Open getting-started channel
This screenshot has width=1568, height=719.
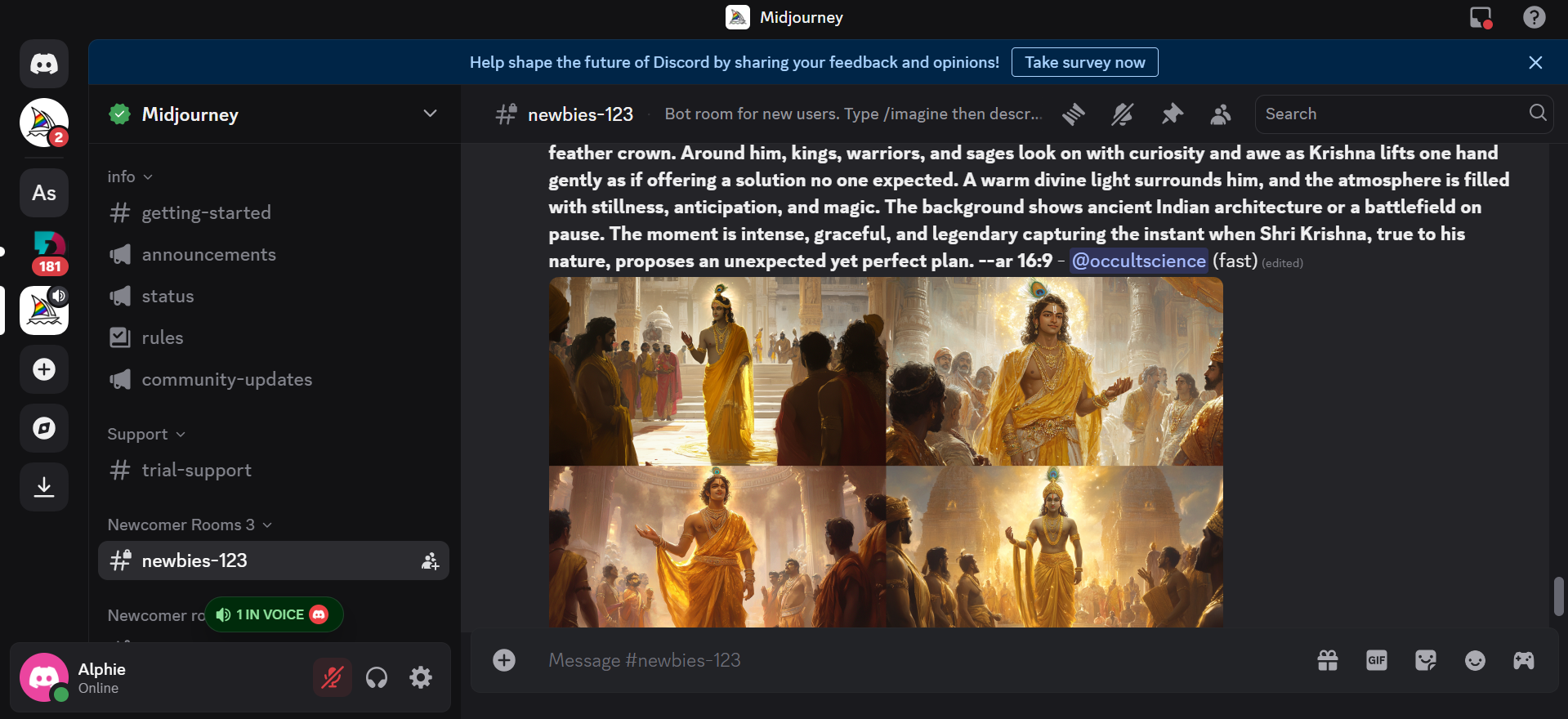(x=273, y=213)
